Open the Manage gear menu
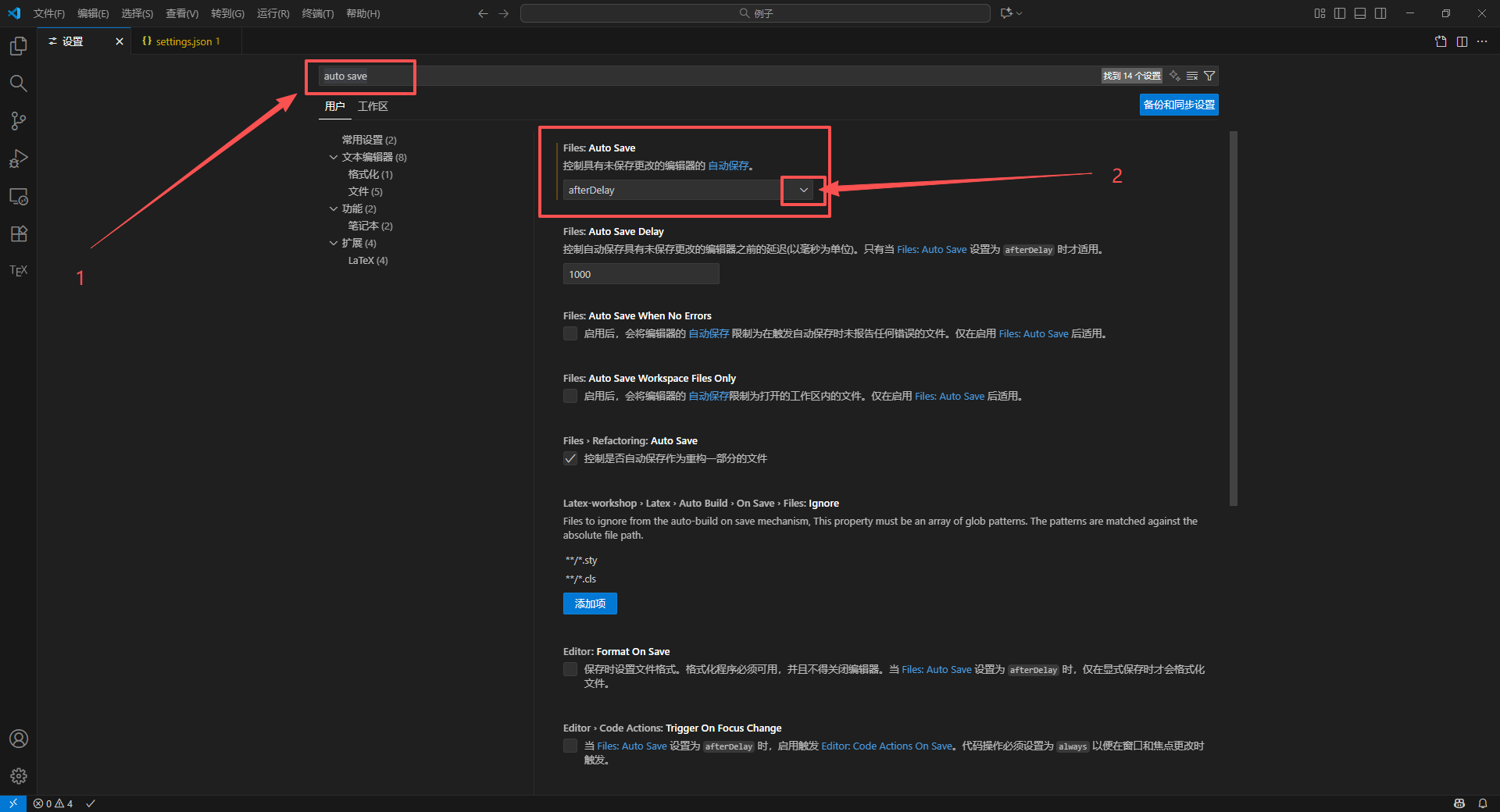Screen dimensions: 1500x812 (18, 776)
